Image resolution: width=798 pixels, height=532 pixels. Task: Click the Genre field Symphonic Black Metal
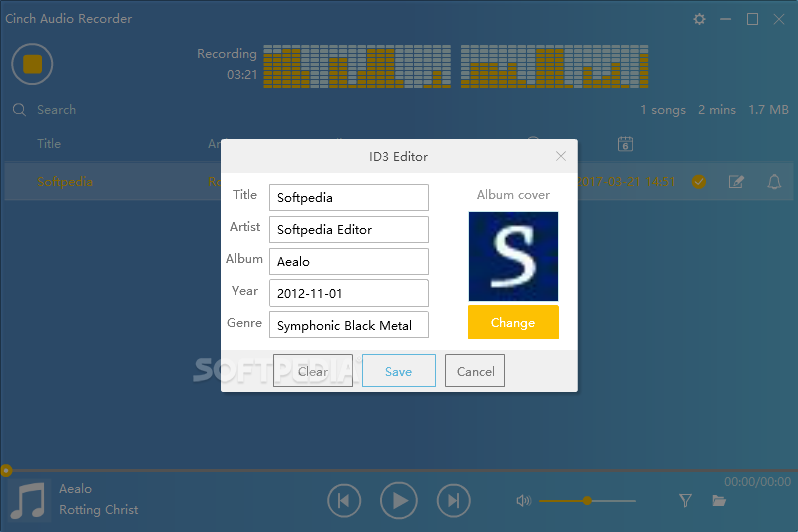(349, 325)
